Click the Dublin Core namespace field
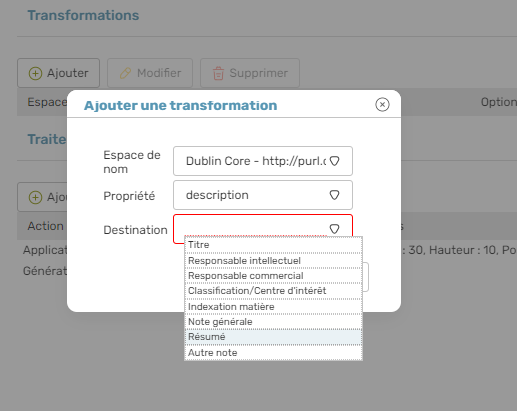 263,161
